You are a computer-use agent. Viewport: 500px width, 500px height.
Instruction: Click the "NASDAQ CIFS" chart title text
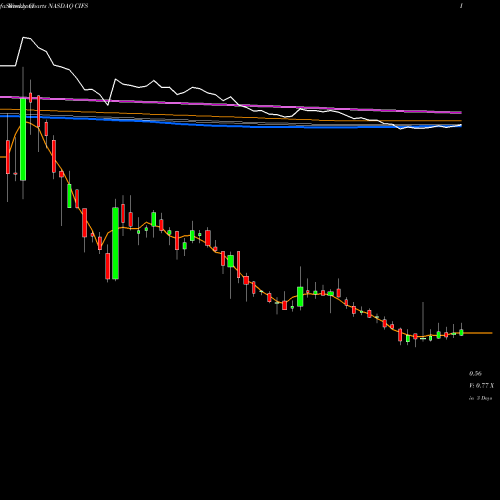pyautogui.click(x=68, y=6)
